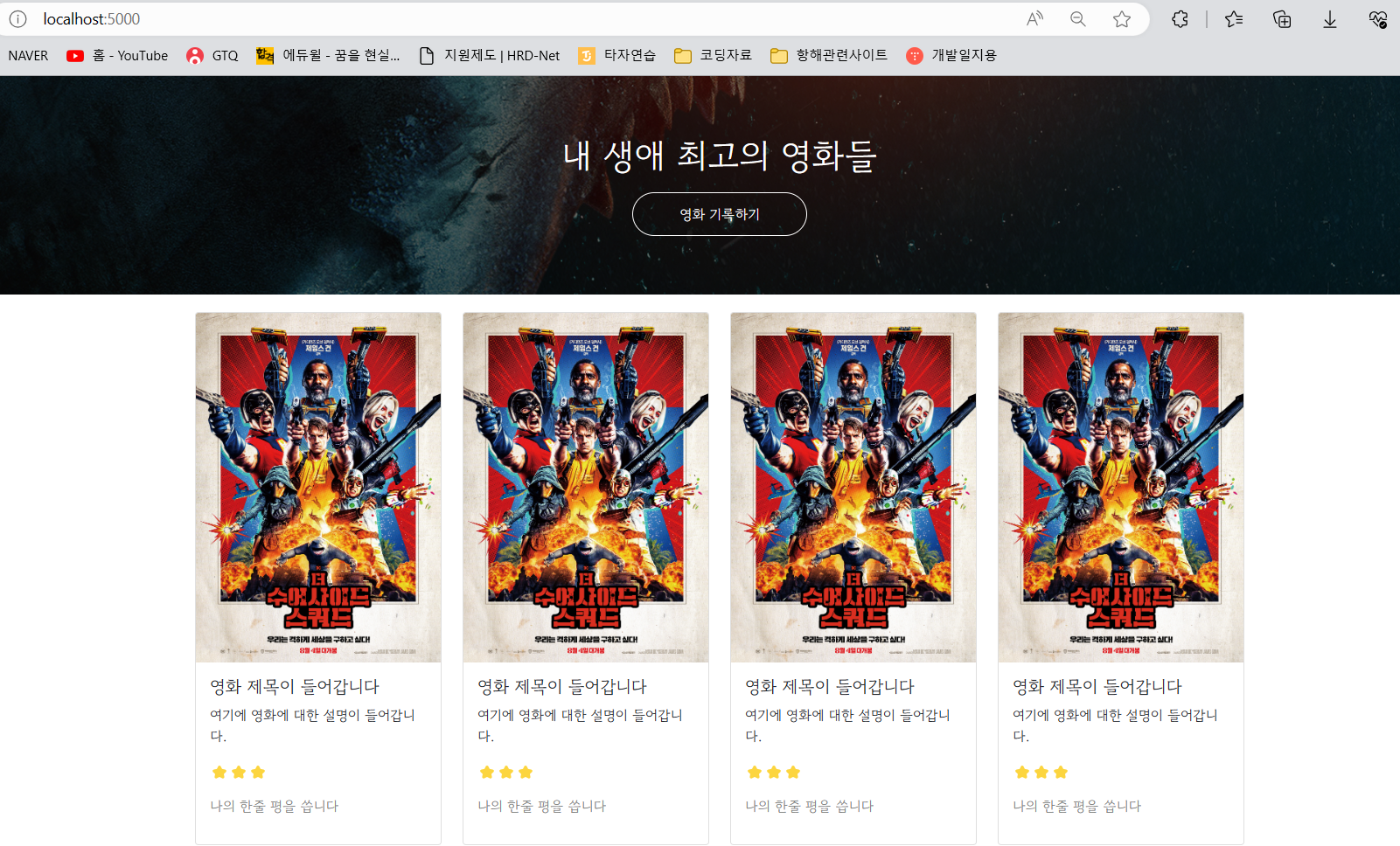Click the third card's star rating
The width and height of the screenshot is (1400, 846).
point(774,772)
